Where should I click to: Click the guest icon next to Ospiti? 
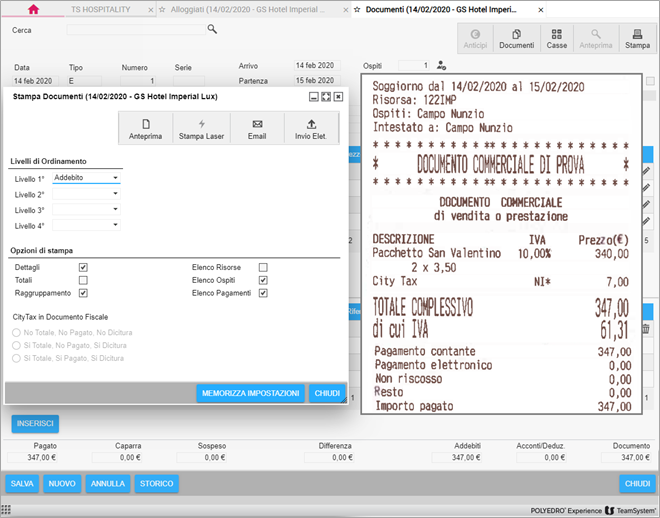pos(441,65)
